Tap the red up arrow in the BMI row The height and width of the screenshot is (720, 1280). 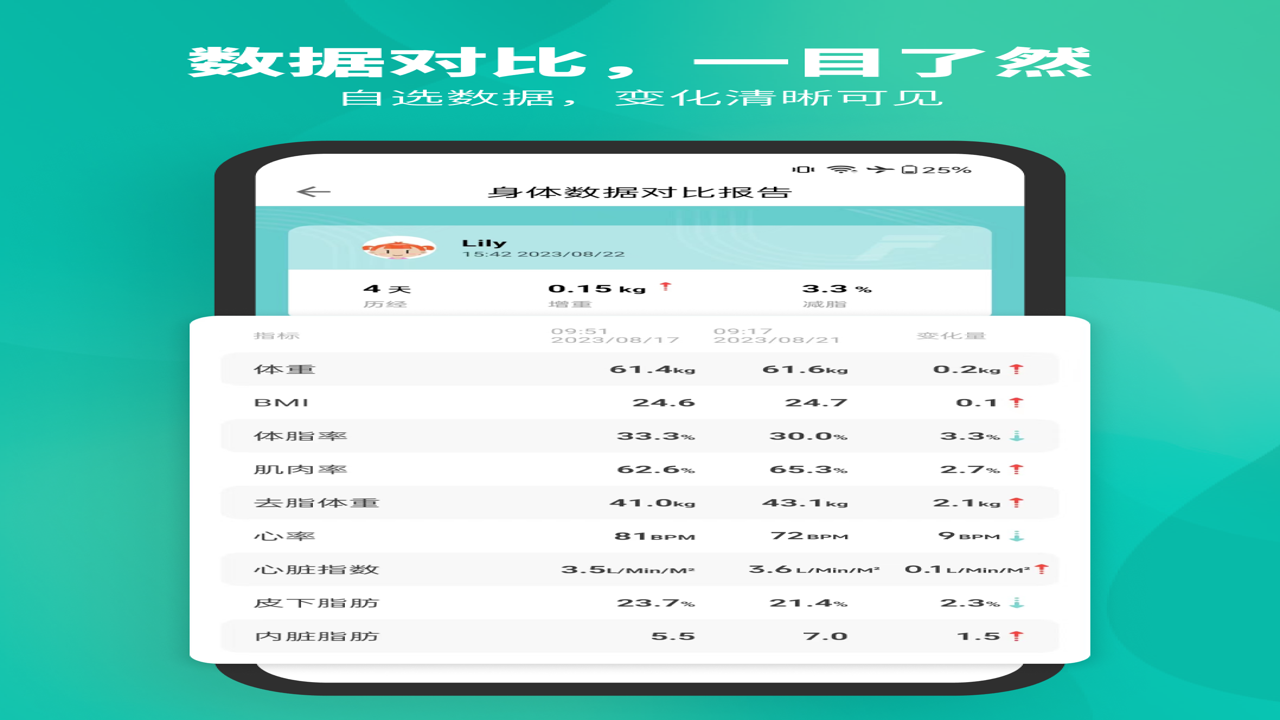[1017, 402]
